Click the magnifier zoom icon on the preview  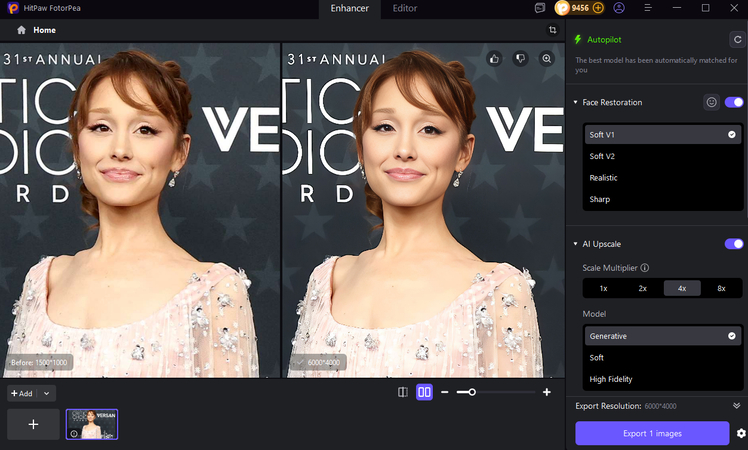[547, 59]
